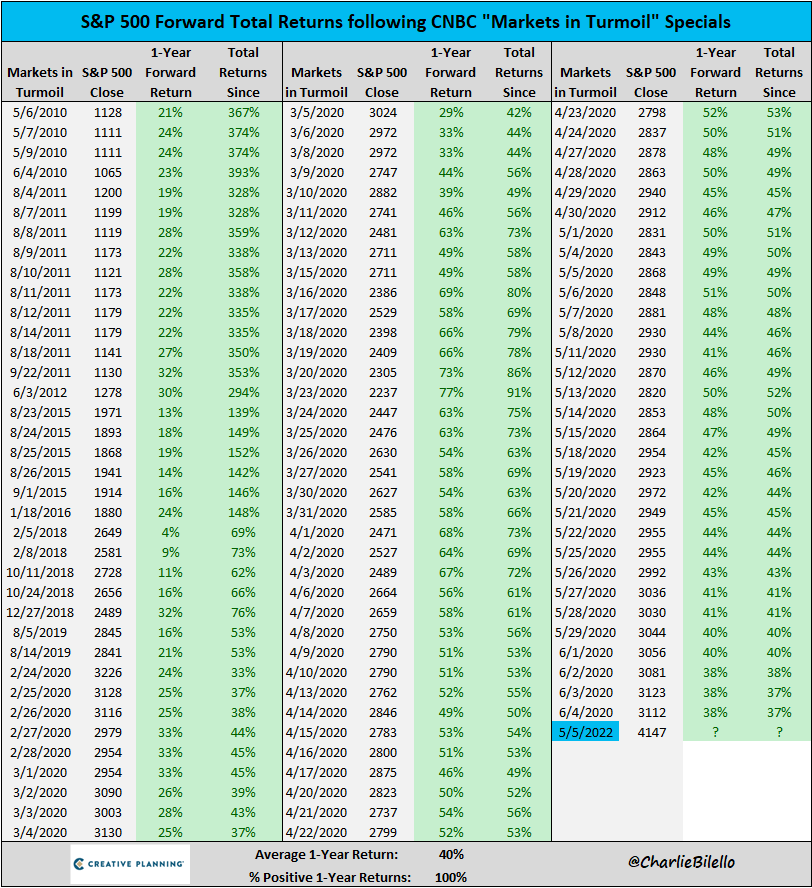This screenshot has width=812, height=888.
Task: Click the S&P 500 close value 3226
Action: (x=108, y=673)
